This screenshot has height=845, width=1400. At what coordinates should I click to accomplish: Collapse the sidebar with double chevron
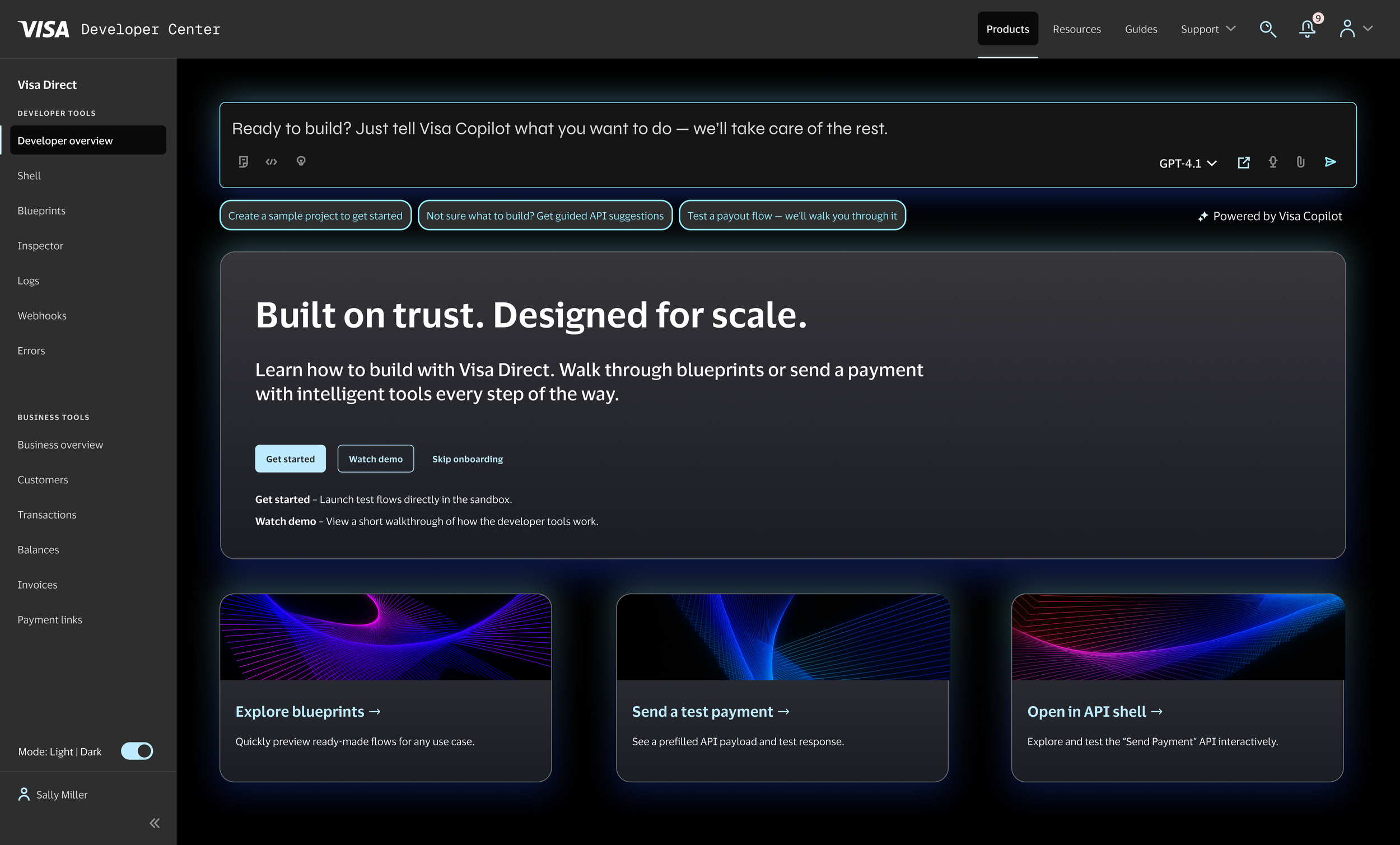pos(155,823)
